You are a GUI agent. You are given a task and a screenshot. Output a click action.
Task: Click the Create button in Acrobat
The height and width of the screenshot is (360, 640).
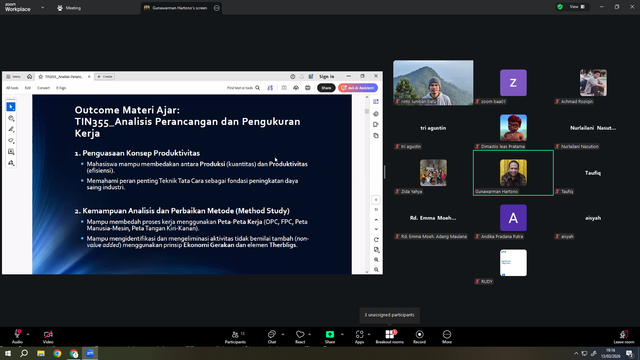105,77
